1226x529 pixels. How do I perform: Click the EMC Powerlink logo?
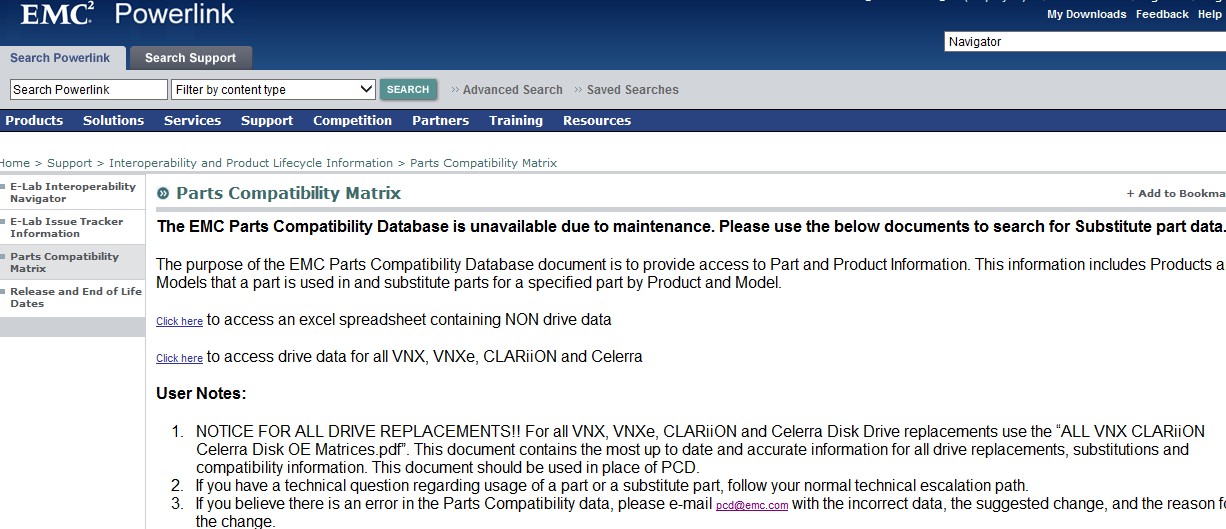point(127,14)
